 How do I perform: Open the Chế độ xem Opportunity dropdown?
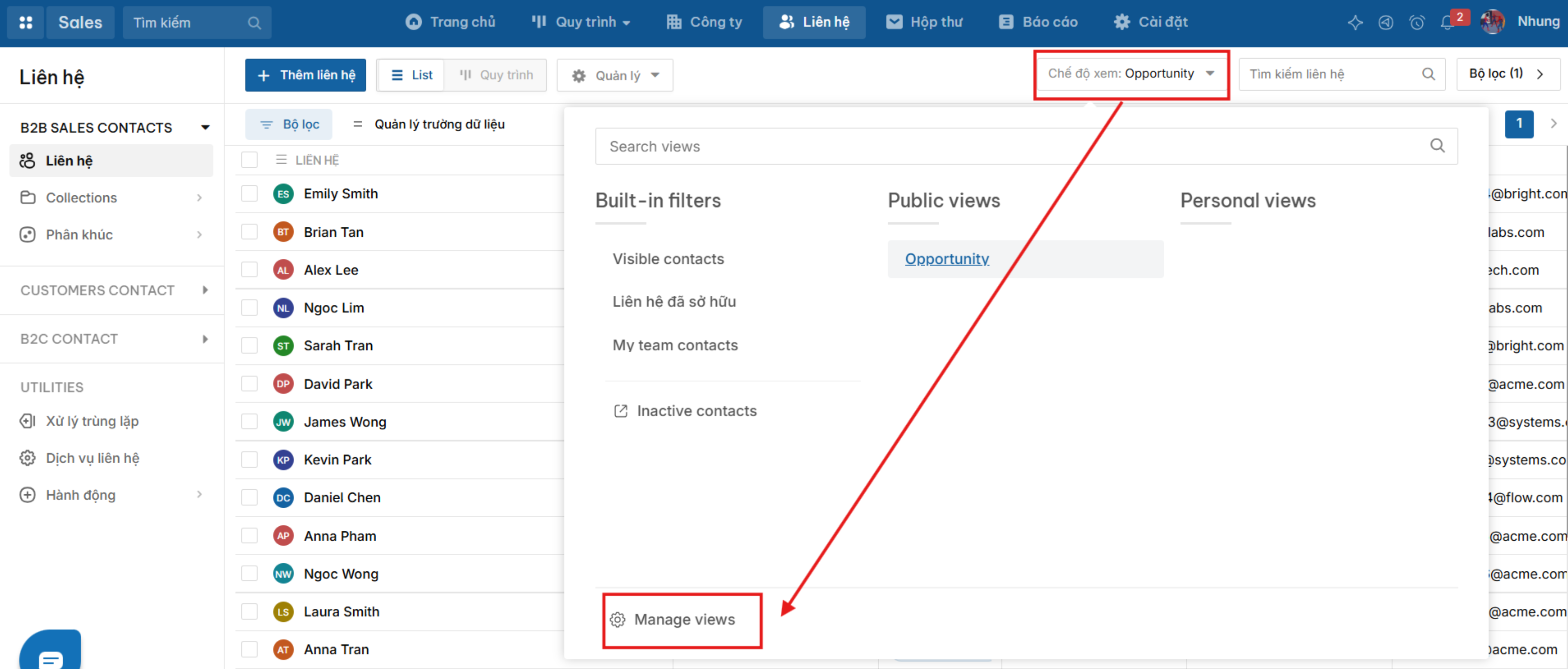pos(1131,74)
